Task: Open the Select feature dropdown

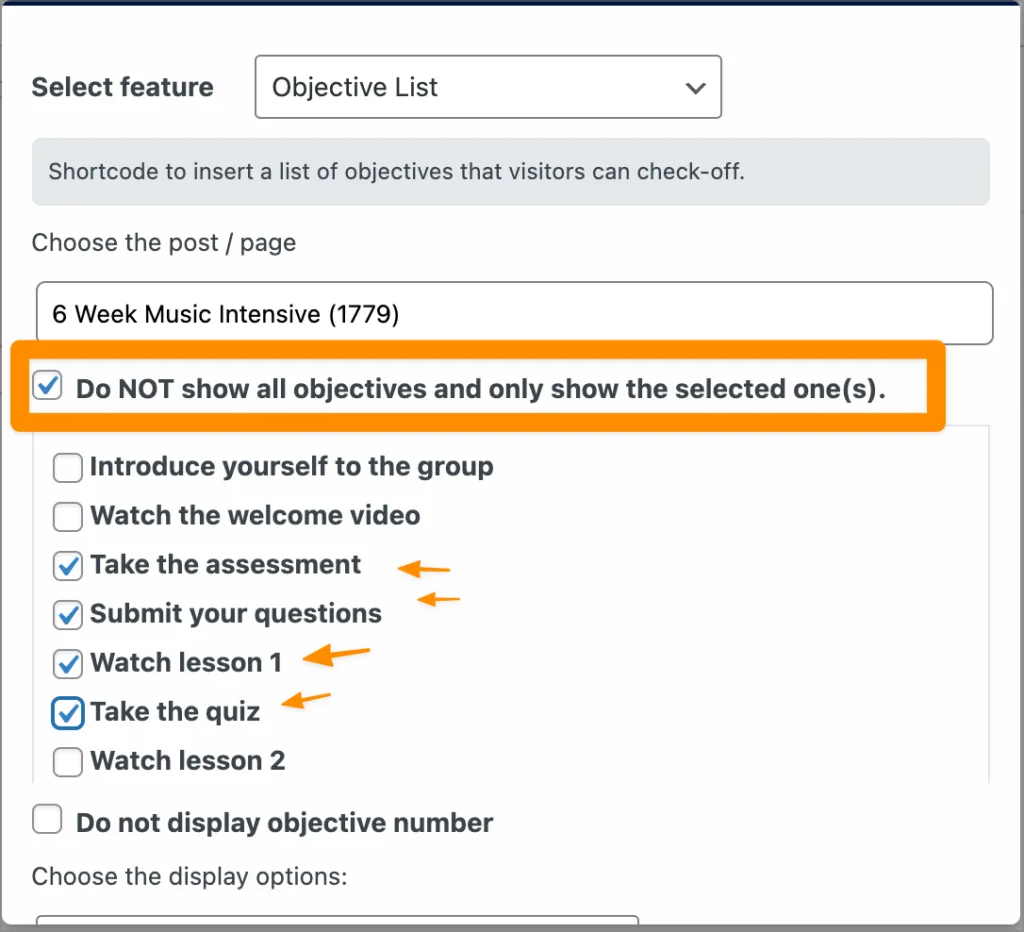Action: click(487, 87)
